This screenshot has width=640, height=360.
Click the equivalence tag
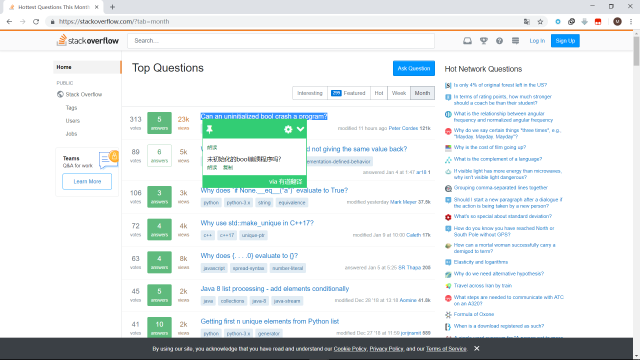[292, 203]
